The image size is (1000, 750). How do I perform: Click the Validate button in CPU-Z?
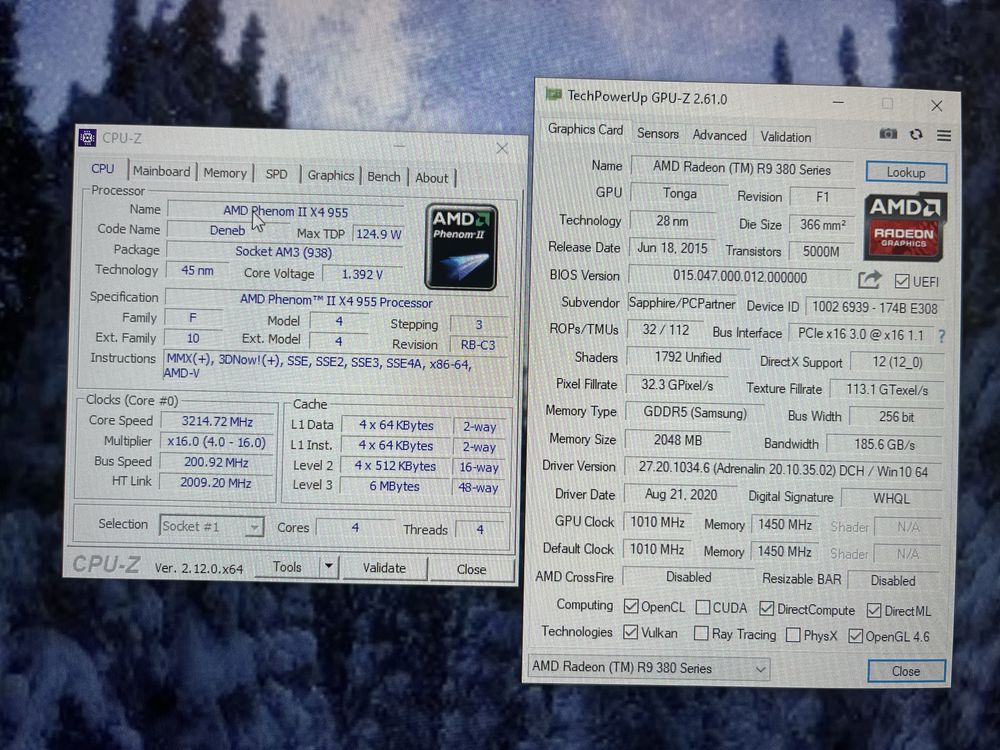coord(384,568)
